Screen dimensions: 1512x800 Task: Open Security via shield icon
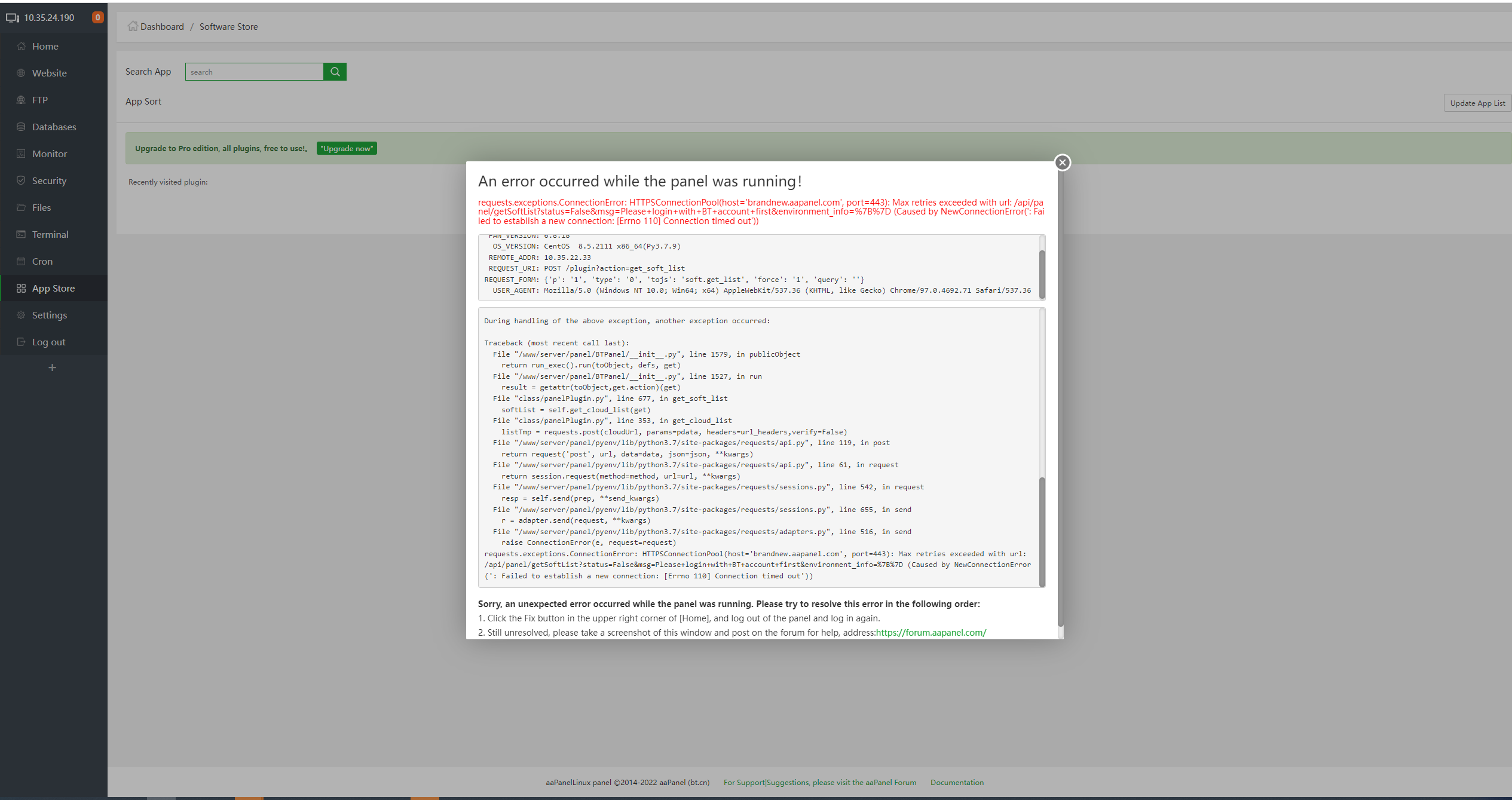tap(21, 181)
